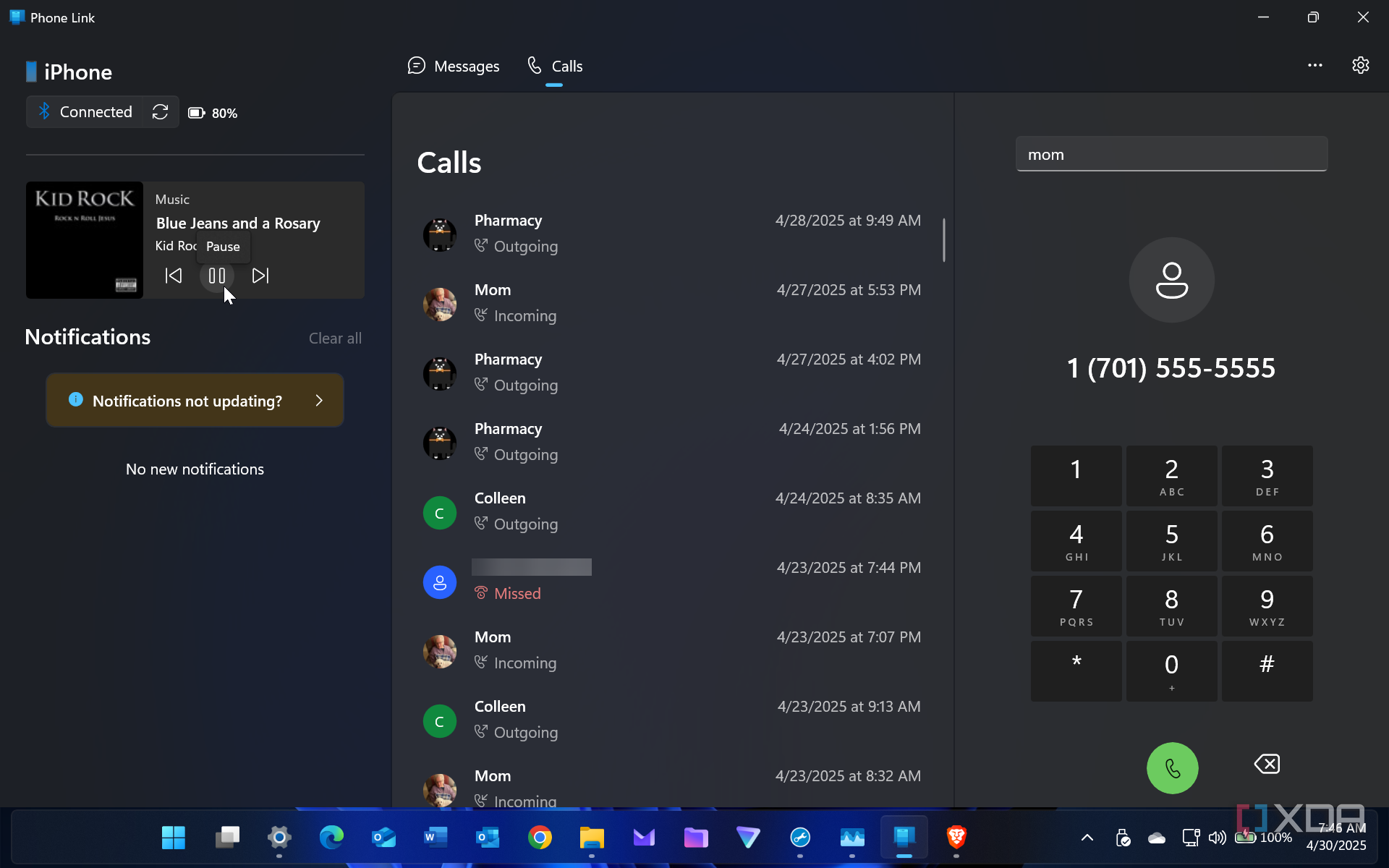Click the calls list scrollbar
Screen dimensions: 1389x868
point(944,239)
